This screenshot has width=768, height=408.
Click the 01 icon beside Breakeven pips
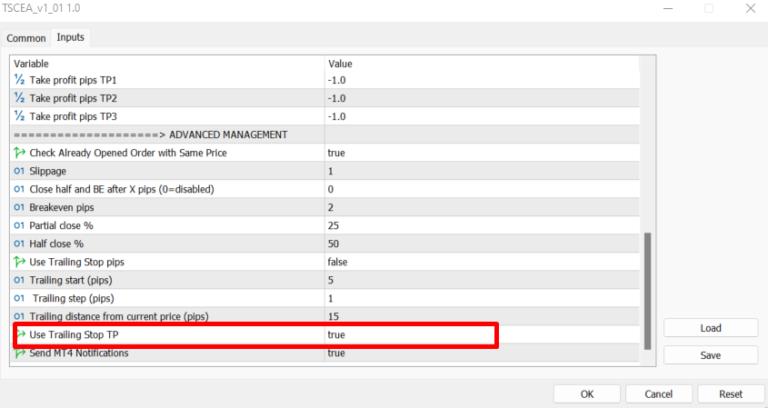[20, 207]
